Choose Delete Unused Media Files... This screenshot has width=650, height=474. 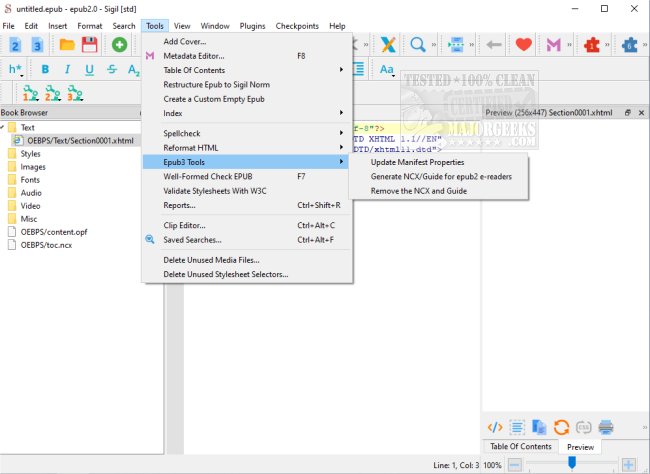point(247,260)
